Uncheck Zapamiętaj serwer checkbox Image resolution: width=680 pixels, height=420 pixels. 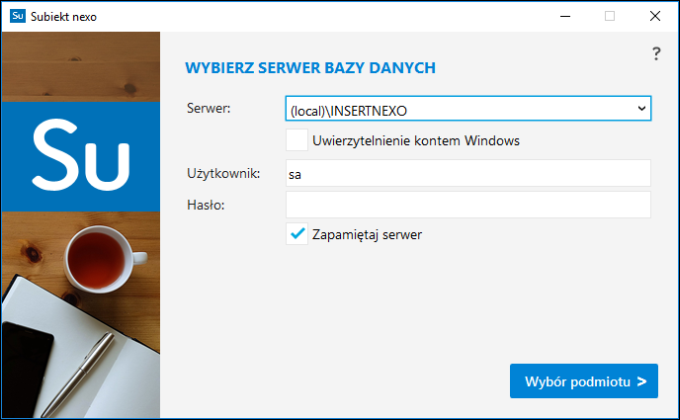click(297, 234)
